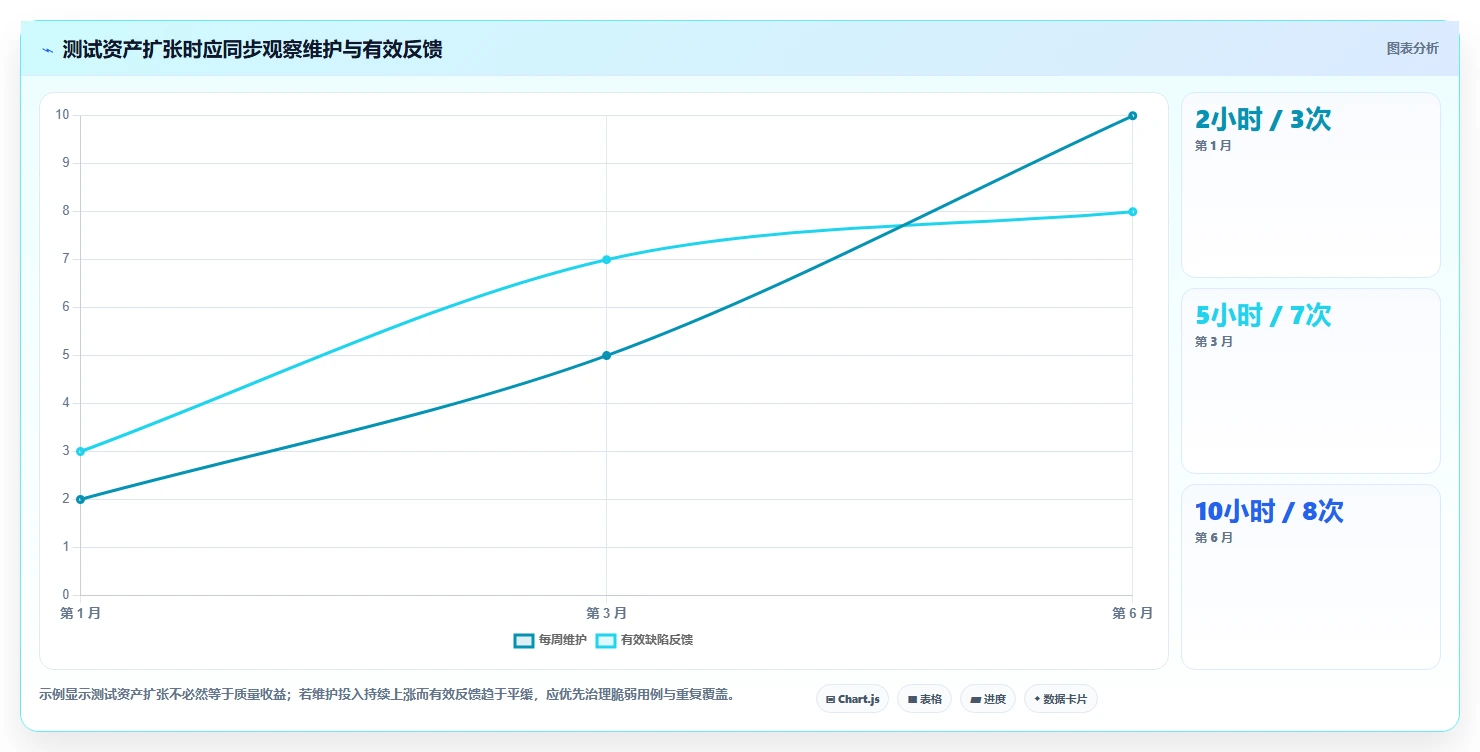
Task: Click the y-axis value 10
Action: pos(62,115)
